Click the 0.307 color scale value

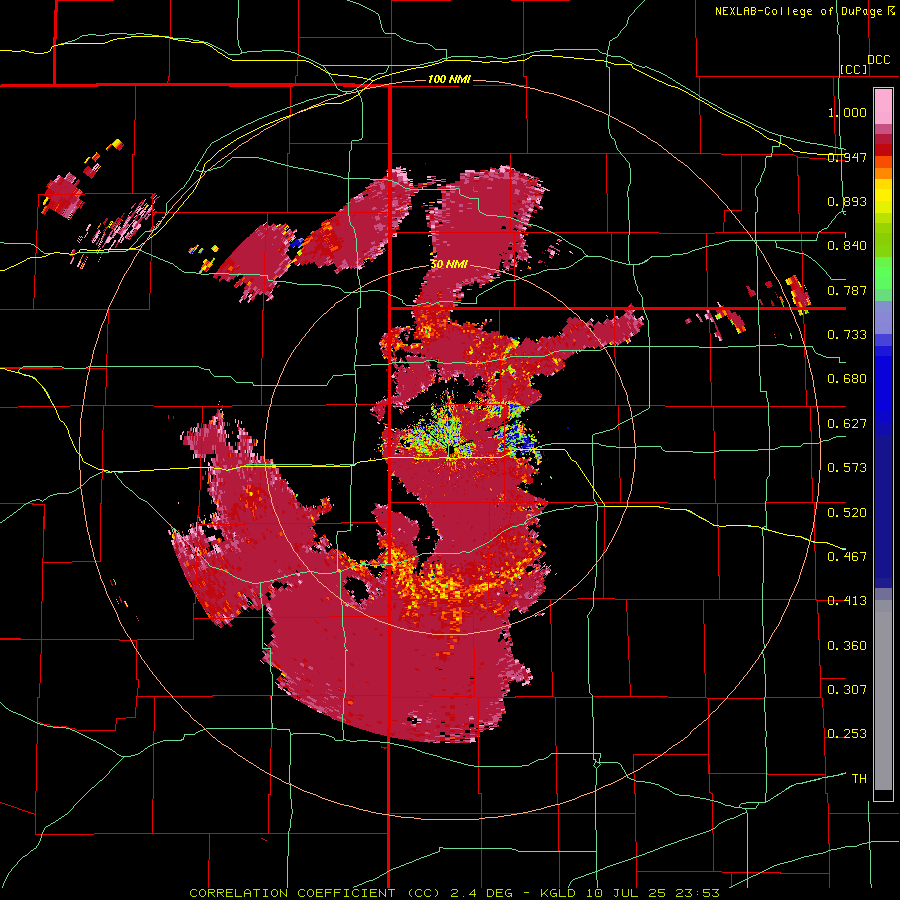pyautogui.click(x=847, y=690)
